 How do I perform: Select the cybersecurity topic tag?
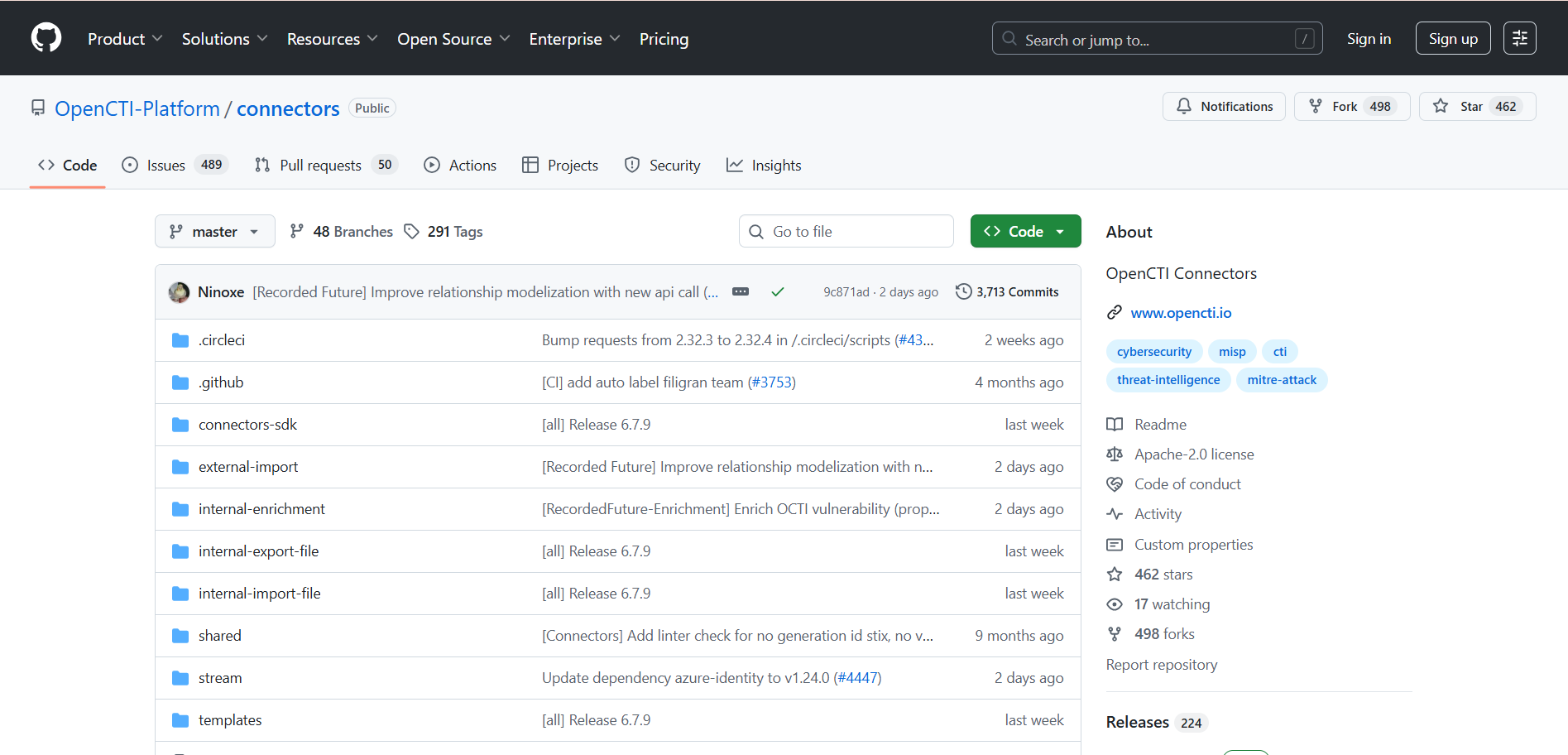[x=1154, y=352]
